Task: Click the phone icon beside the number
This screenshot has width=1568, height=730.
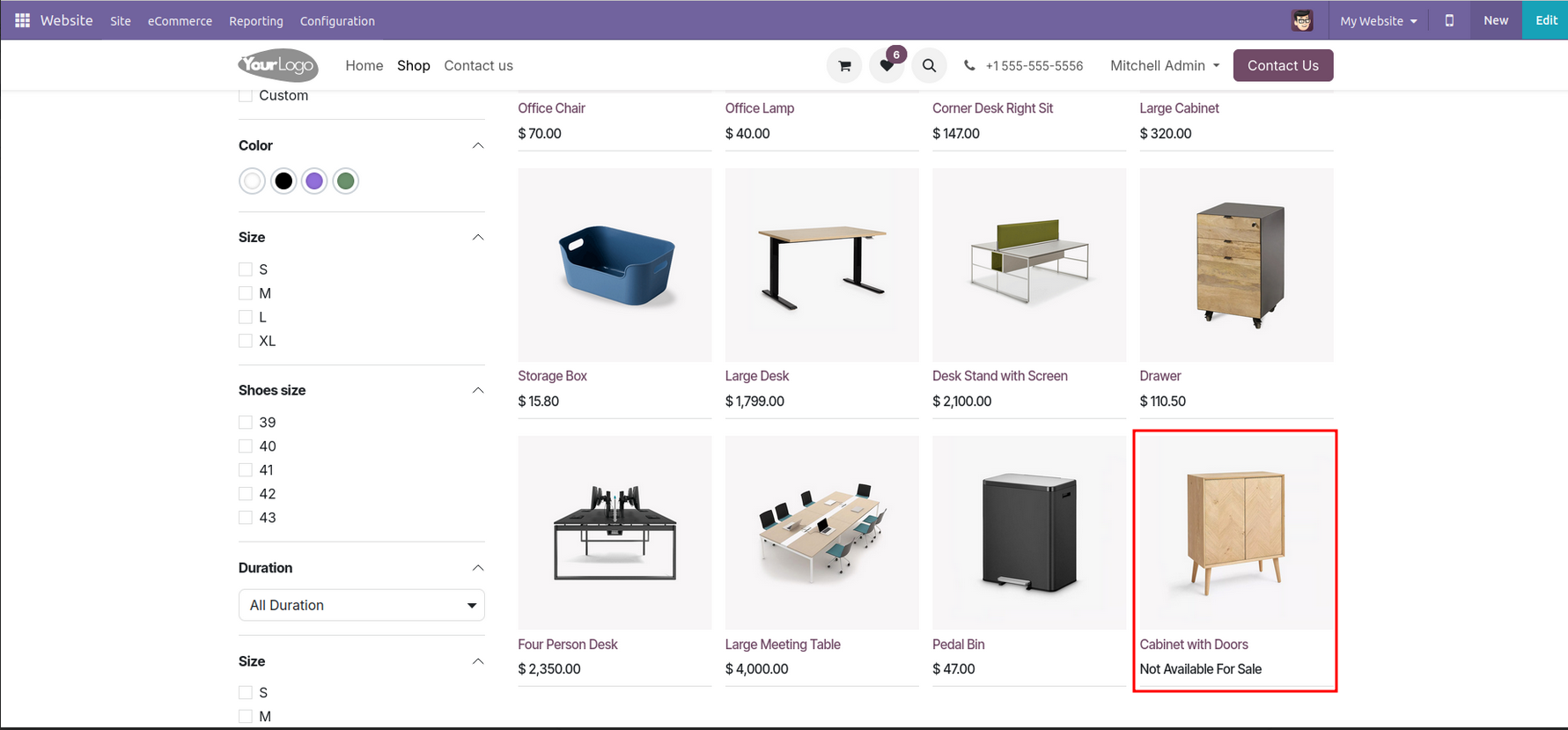Action: pos(969,66)
